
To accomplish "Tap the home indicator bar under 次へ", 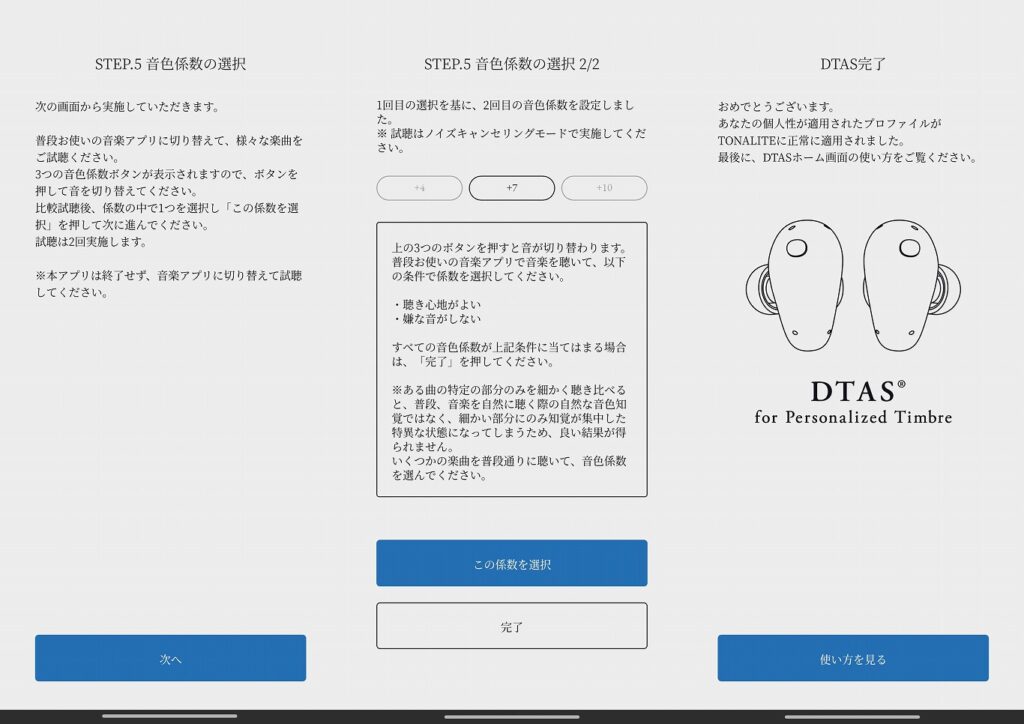I will pos(170,716).
